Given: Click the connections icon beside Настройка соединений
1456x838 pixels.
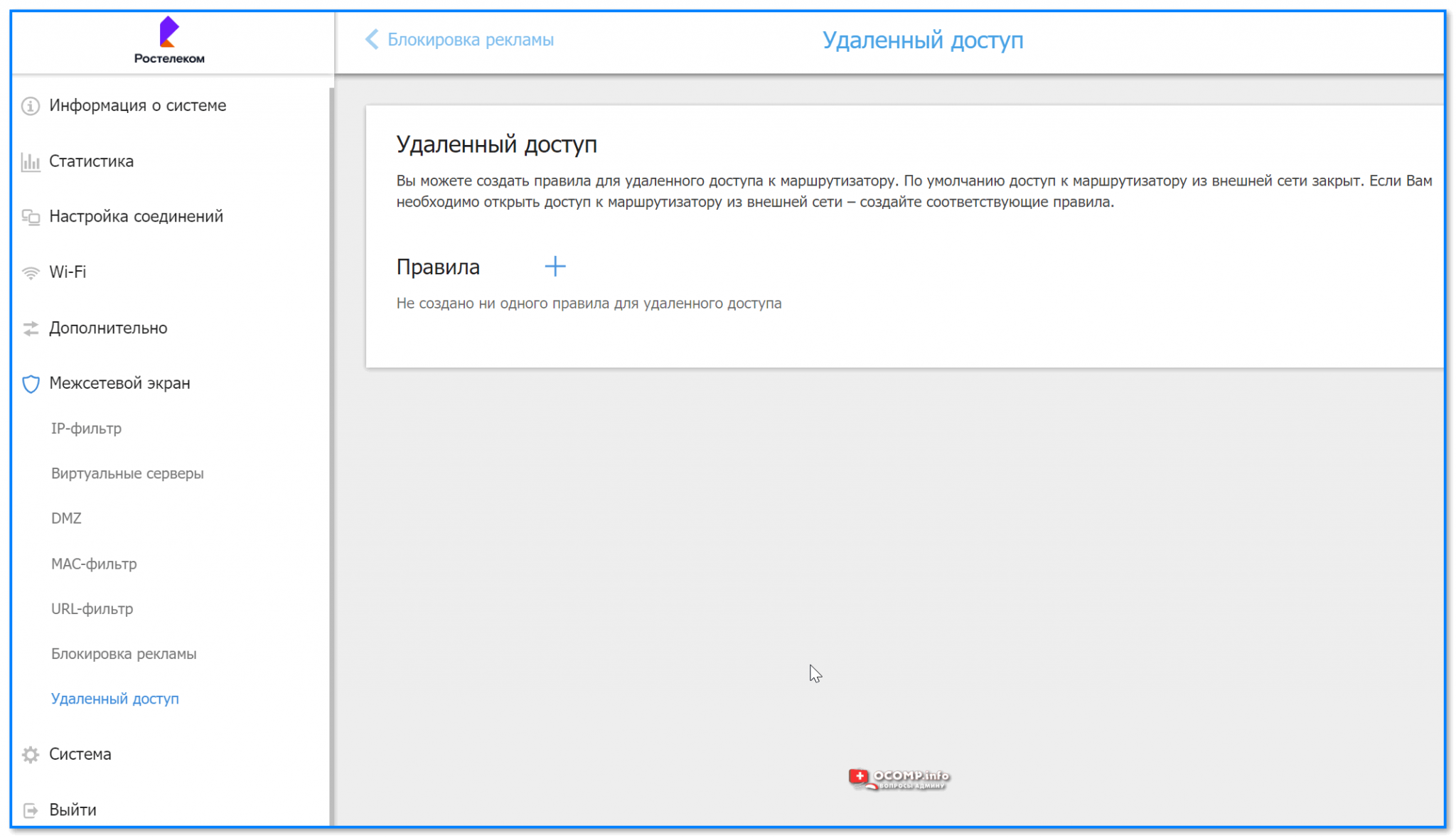Looking at the screenshot, I should (x=31, y=217).
